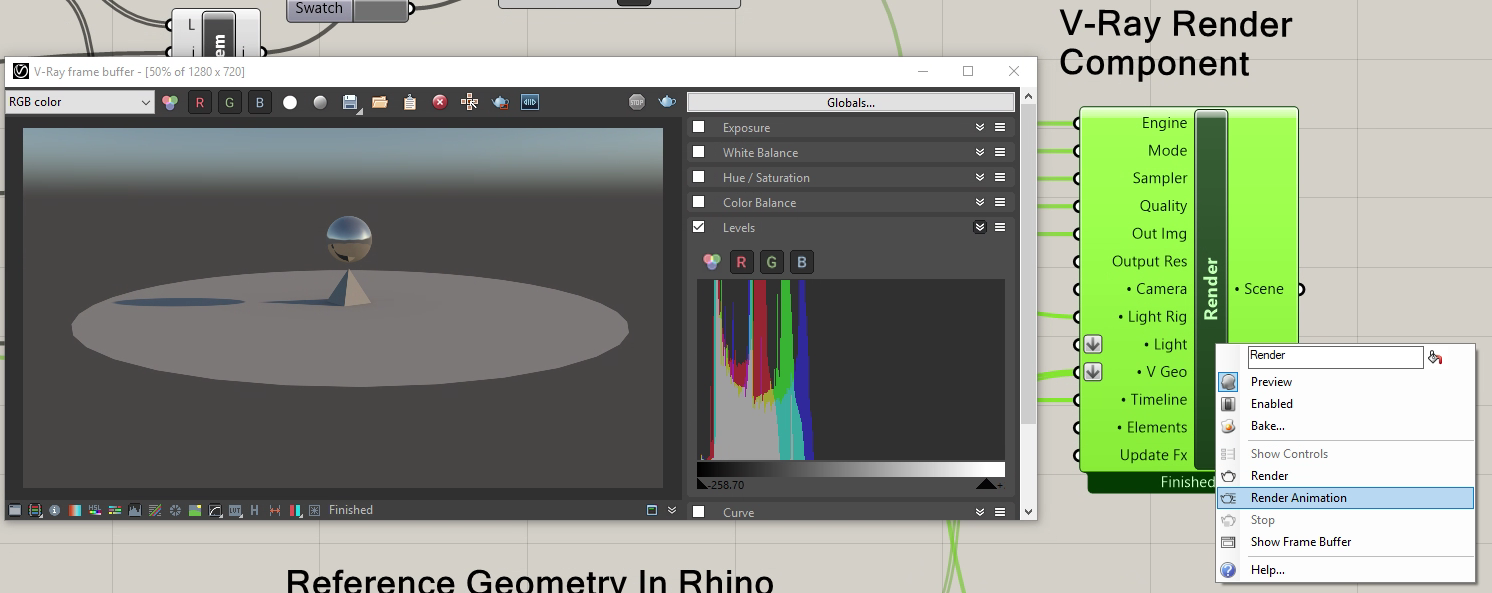Toggle white balance status bar icon
This screenshot has width=1492, height=593.
click(x=75, y=510)
